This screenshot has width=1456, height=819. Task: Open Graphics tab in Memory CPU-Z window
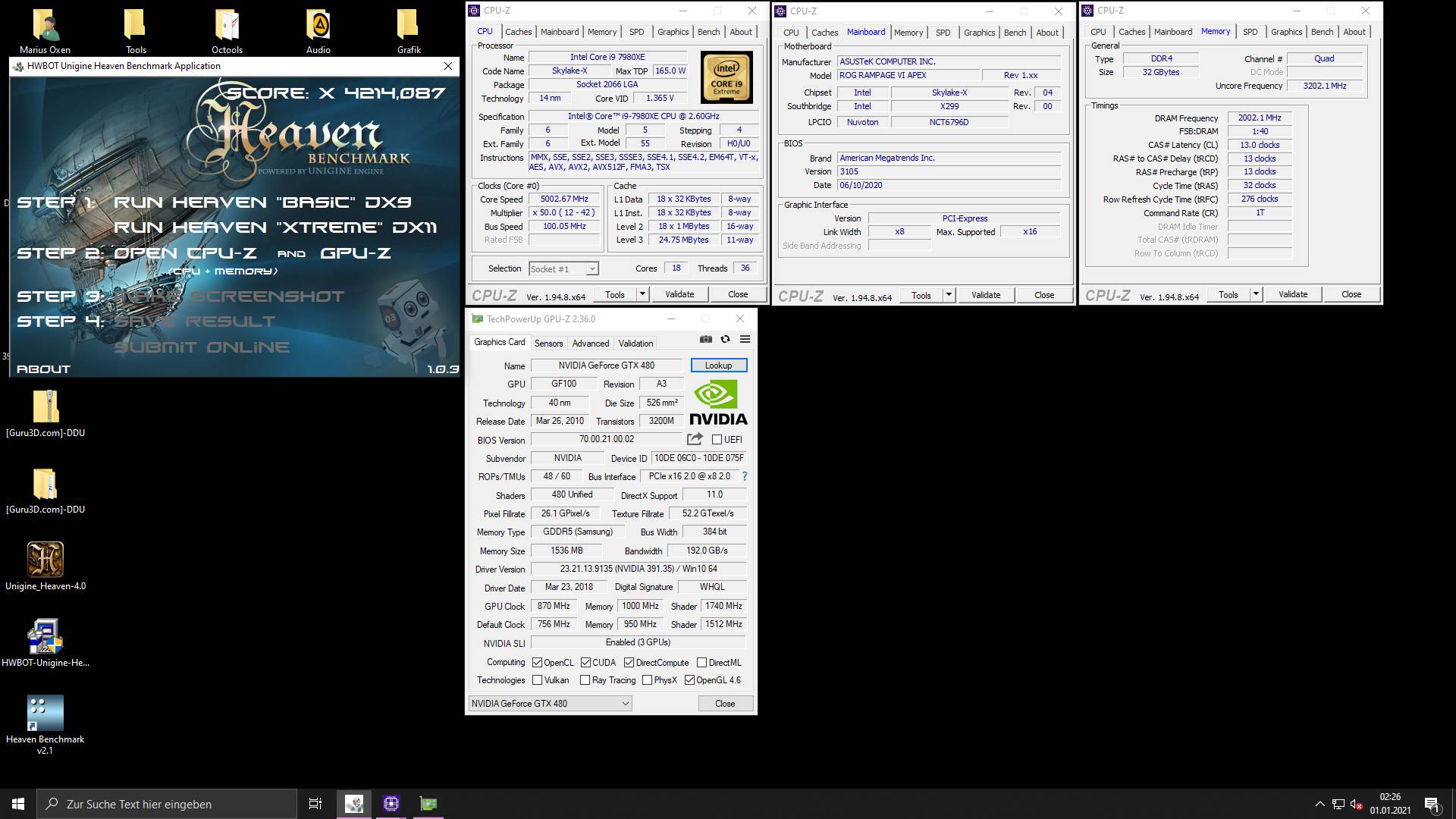click(x=1286, y=32)
